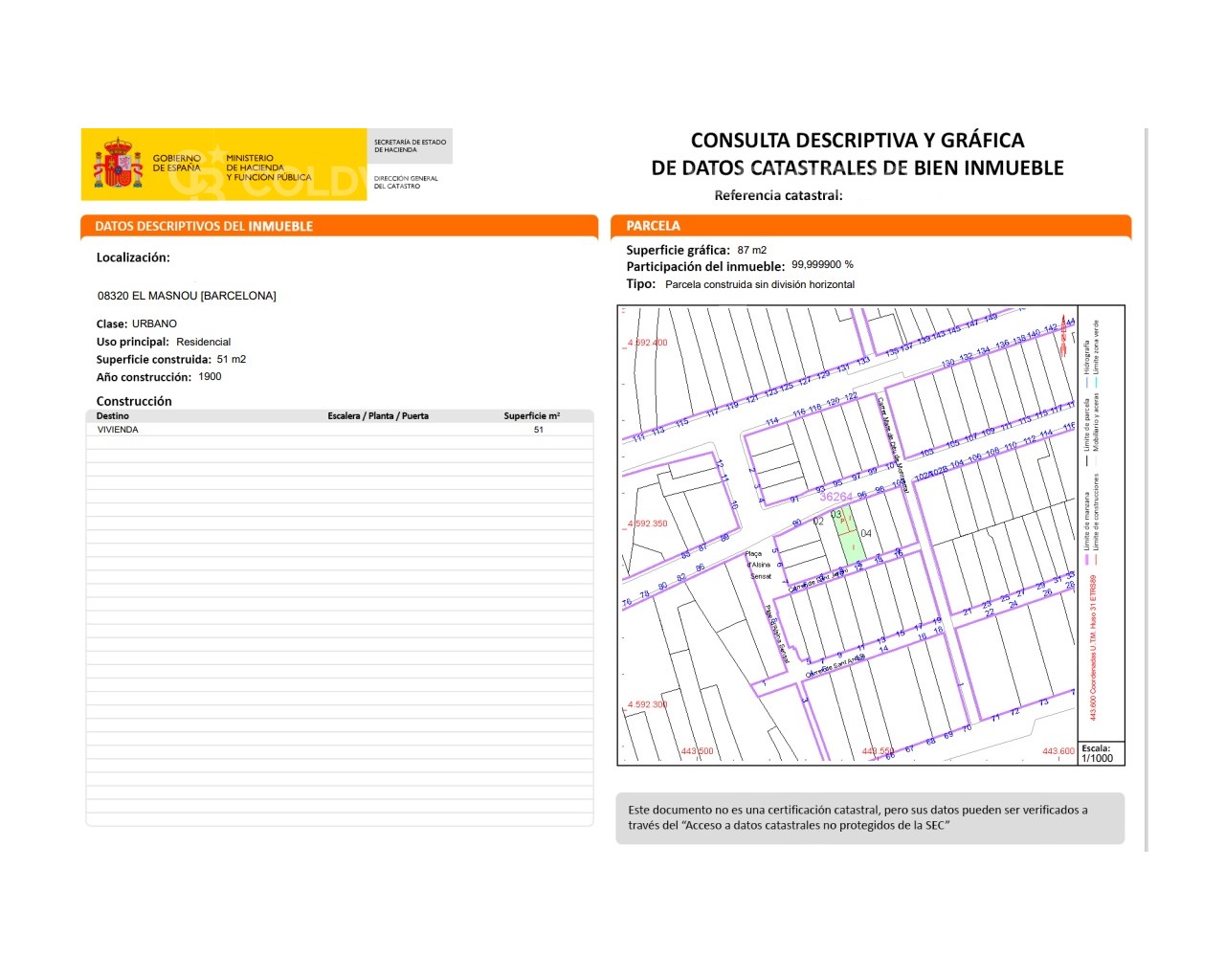1225x980 pixels.
Task: Click the 'Escala: 1/1000' box
Action: [1101, 753]
